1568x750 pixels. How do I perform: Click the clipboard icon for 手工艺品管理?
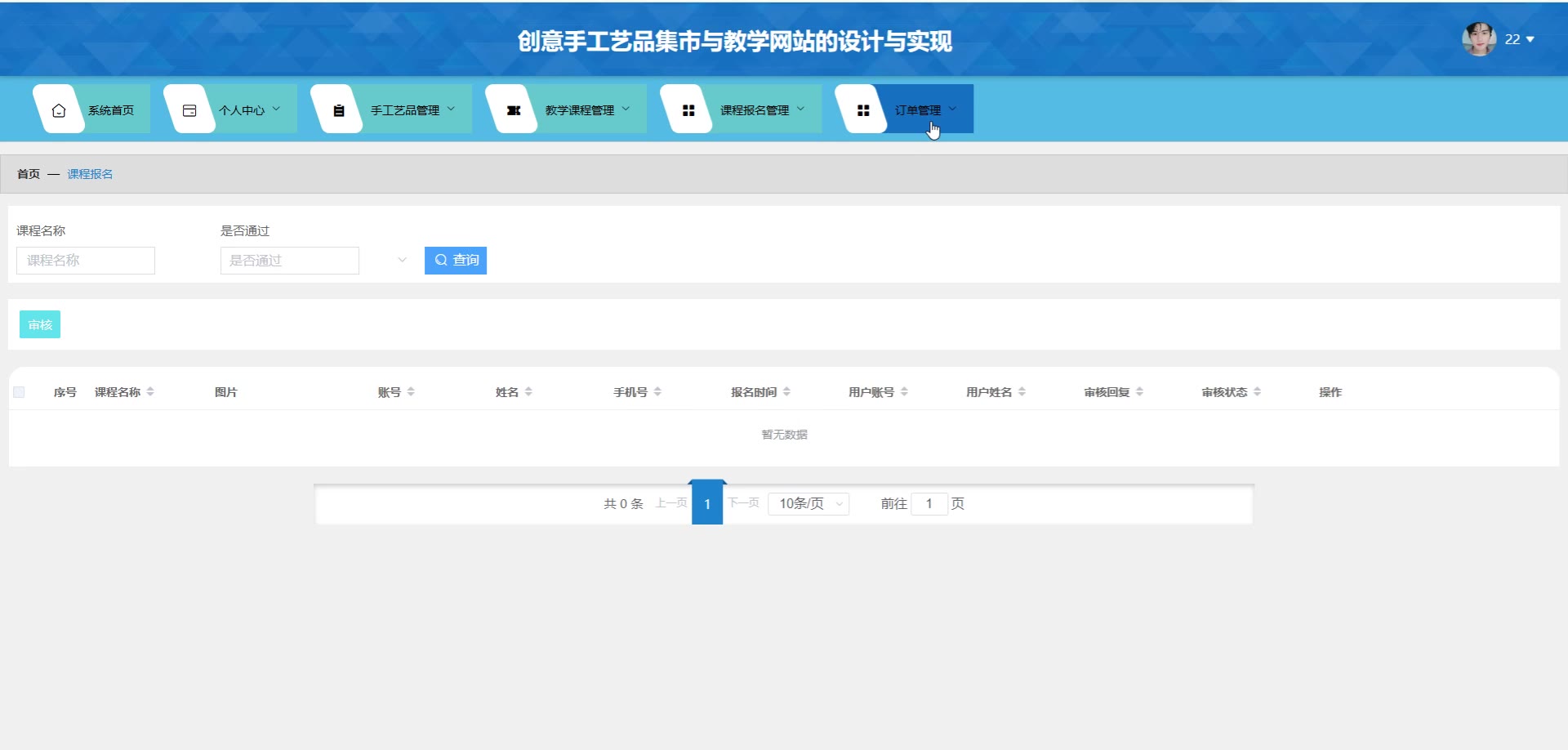[x=338, y=110]
